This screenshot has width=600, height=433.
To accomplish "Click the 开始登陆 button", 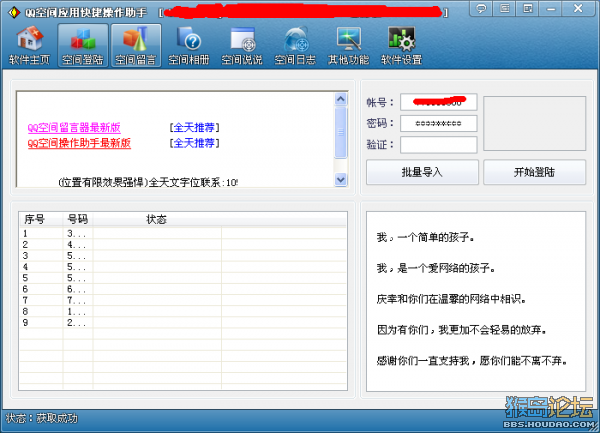I will coord(534,172).
